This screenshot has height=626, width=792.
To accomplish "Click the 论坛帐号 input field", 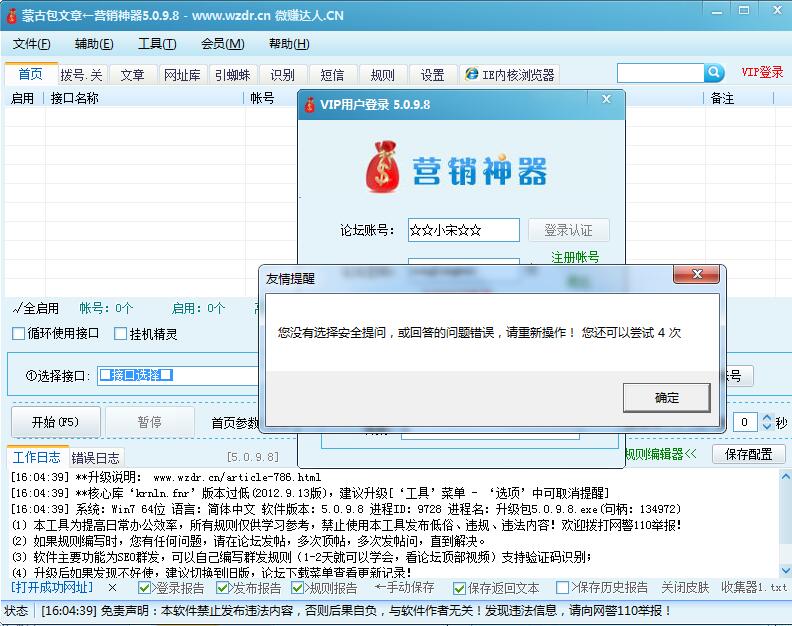I will (464, 230).
